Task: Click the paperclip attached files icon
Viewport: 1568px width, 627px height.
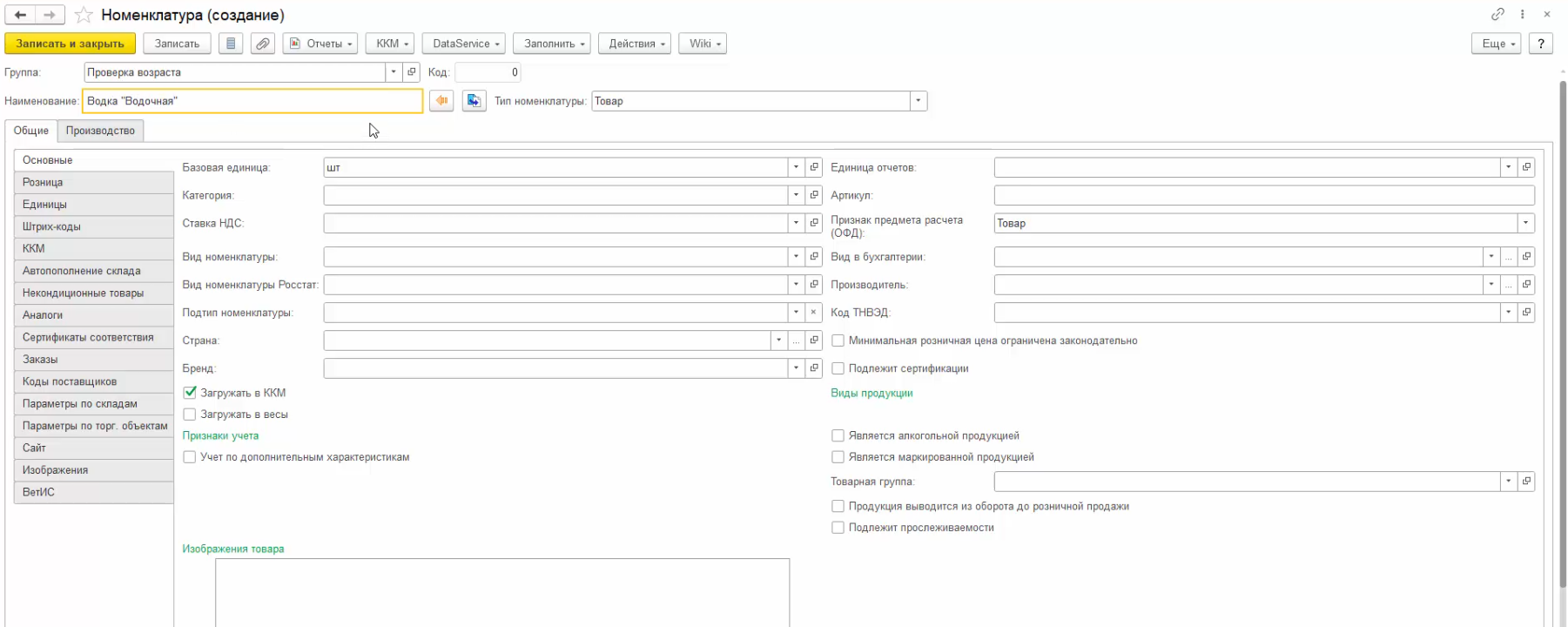Action: coord(263,44)
